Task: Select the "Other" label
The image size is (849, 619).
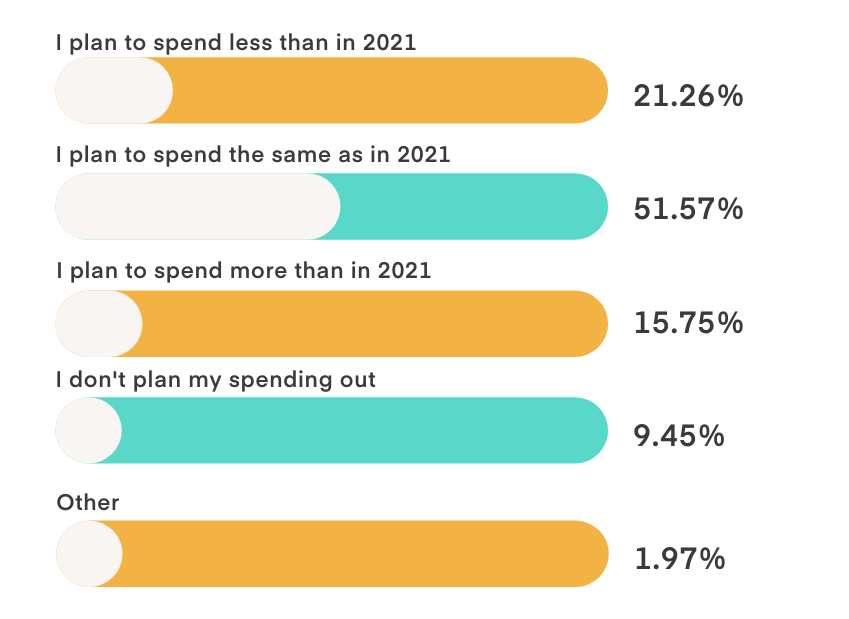Action: point(88,502)
